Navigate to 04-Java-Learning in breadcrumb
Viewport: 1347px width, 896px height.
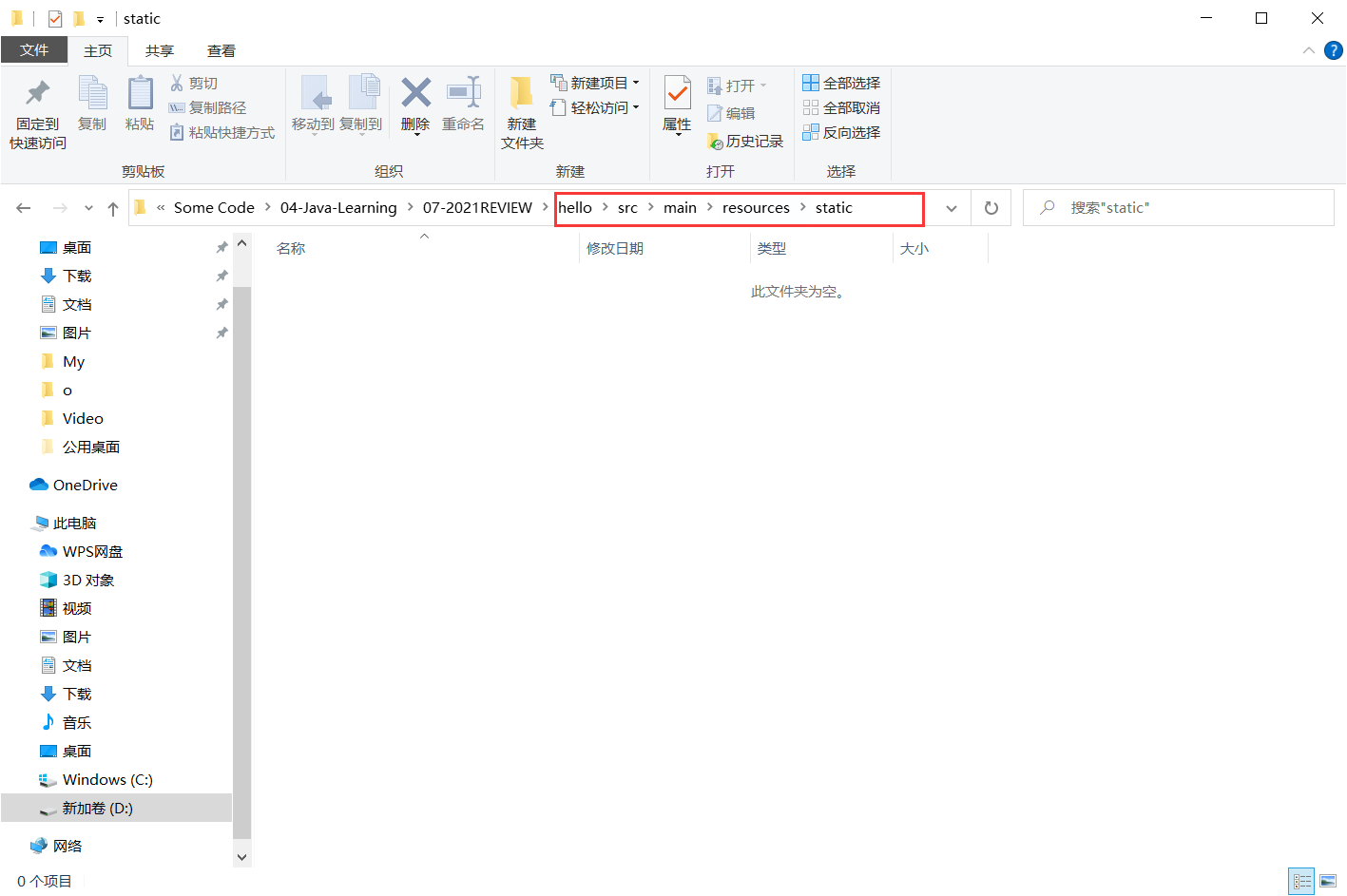pyautogui.click(x=338, y=208)
